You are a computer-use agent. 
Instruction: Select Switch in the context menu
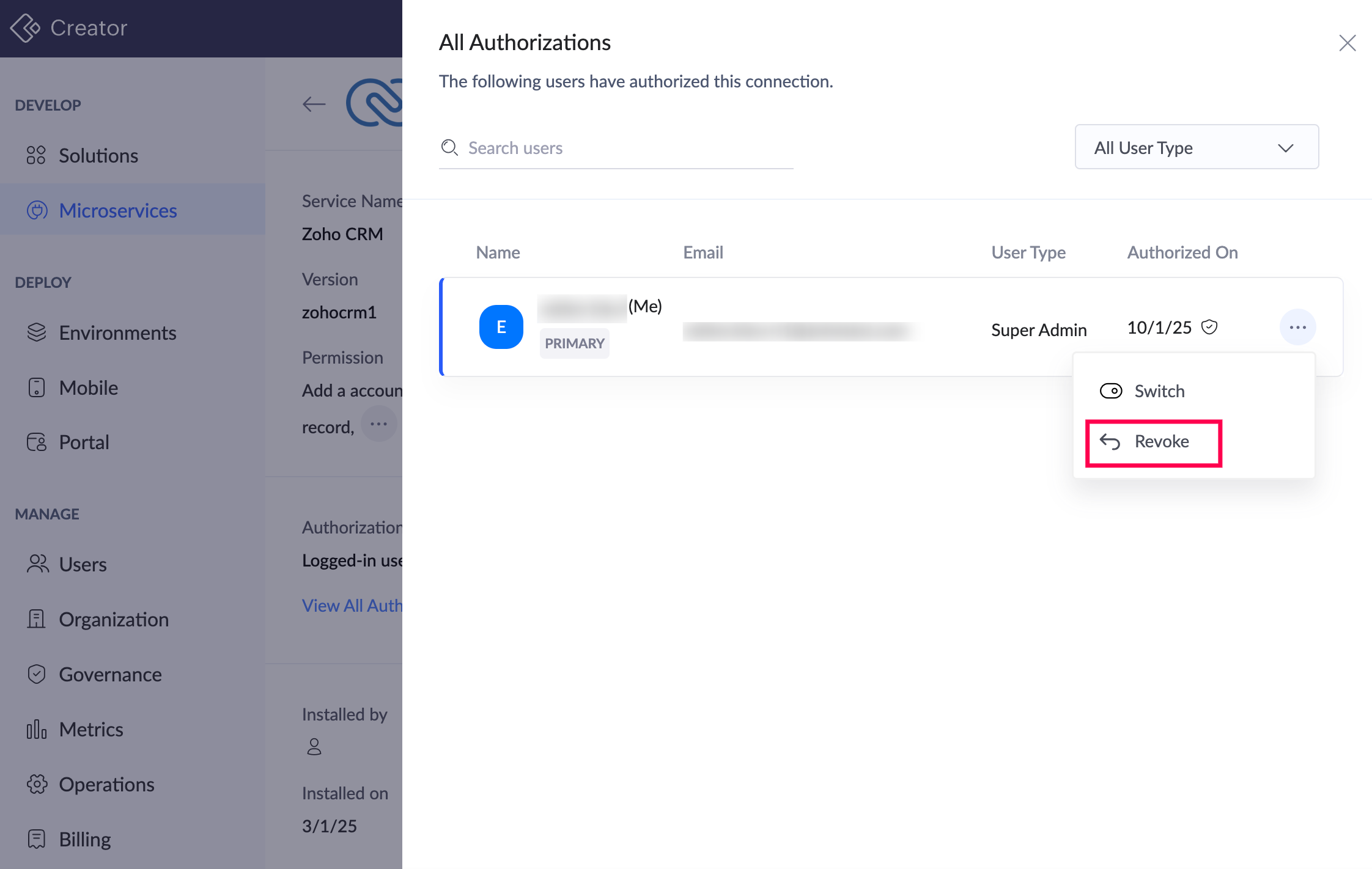pyautogui.click(x=1159, y=391)
